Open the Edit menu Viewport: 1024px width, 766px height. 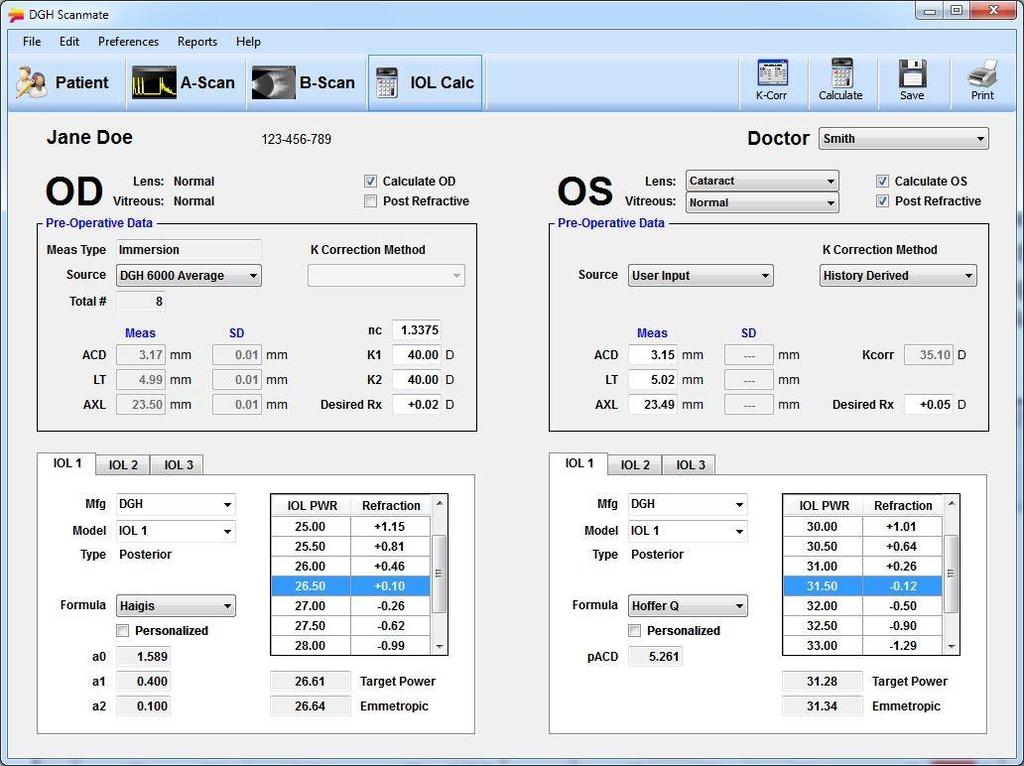click(69, 41)
